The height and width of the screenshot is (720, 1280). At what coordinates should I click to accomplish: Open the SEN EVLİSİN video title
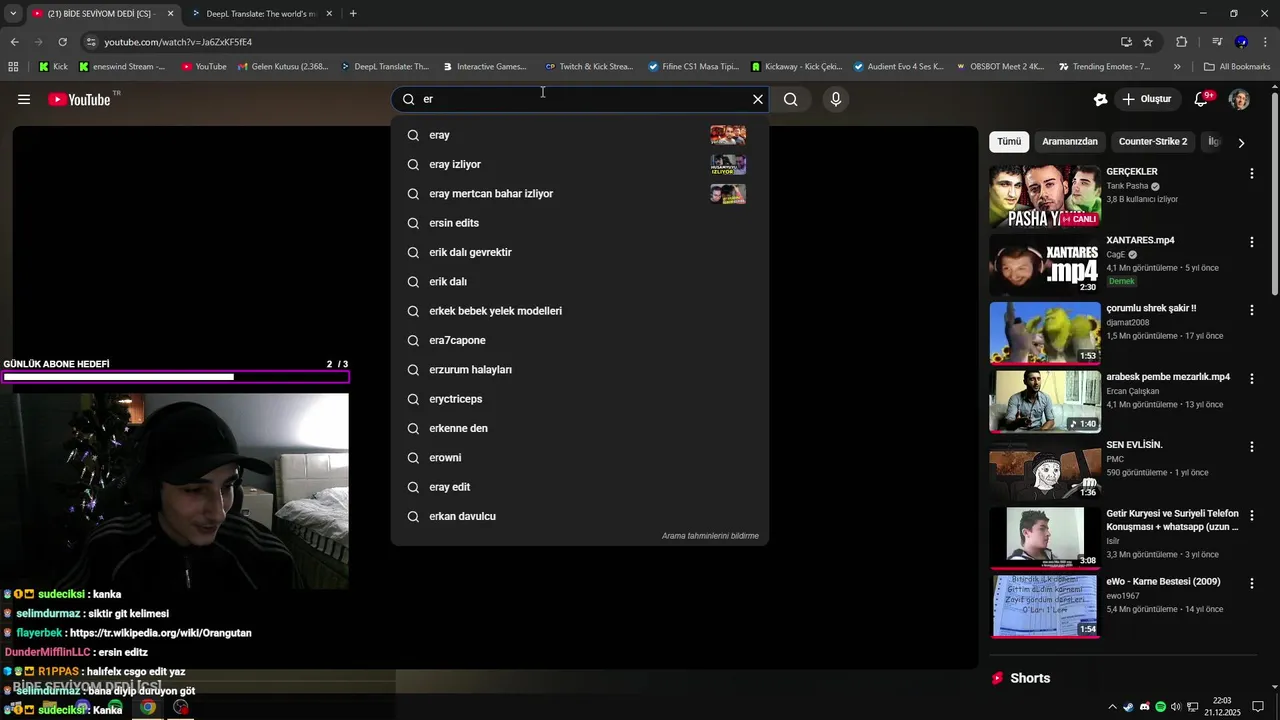pyautogui.click(x=1134, y=445)
